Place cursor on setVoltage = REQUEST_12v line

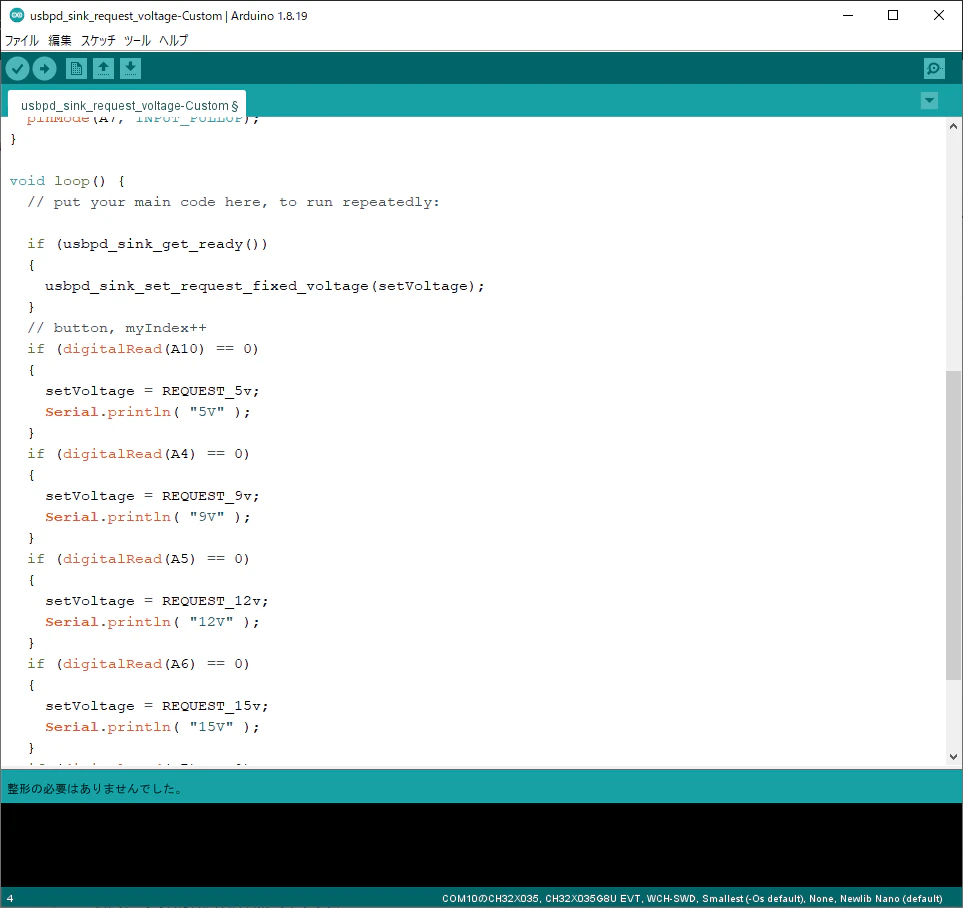click(x=157, y=601)
